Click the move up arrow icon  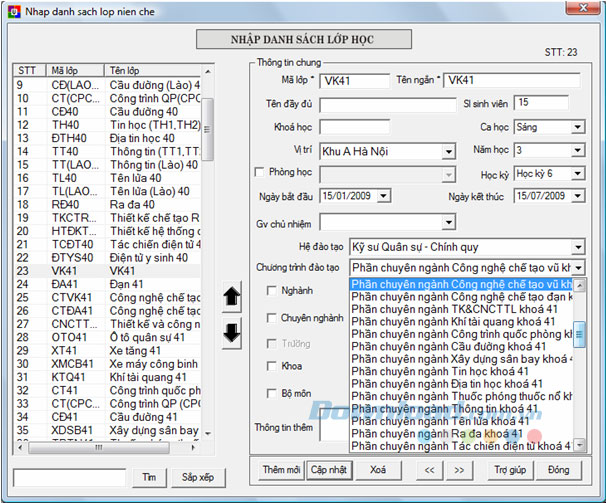(x=231, y=296)
